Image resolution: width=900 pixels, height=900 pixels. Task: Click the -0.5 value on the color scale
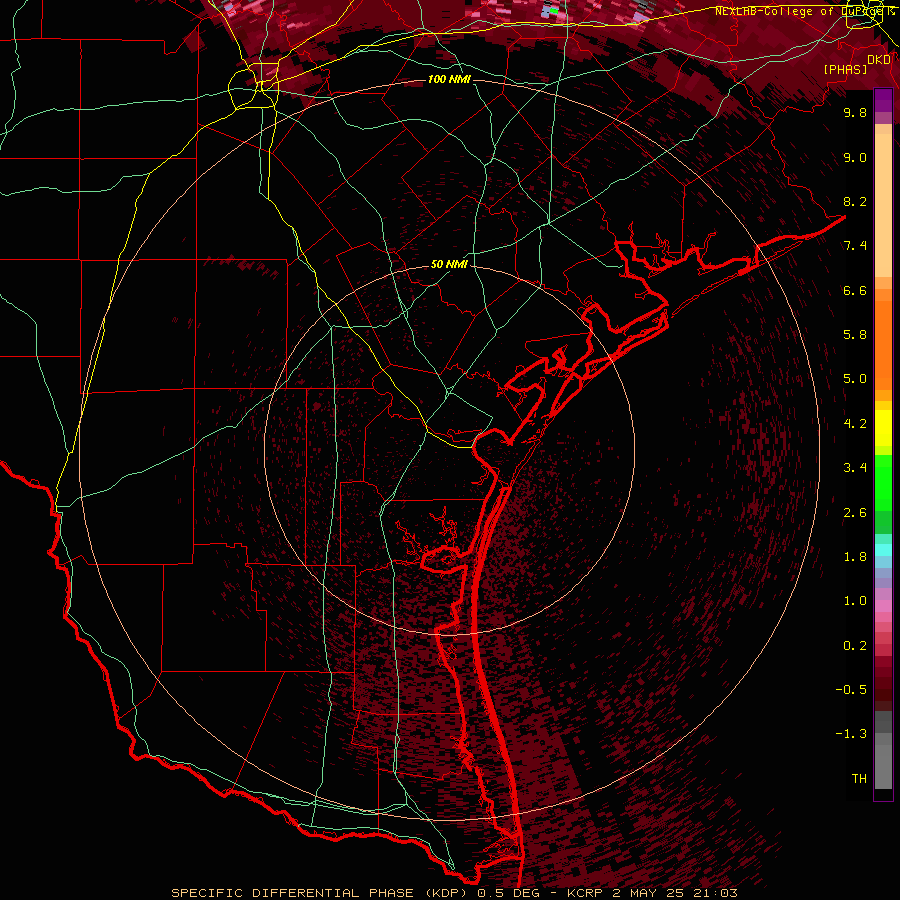[x=851, y=690]
